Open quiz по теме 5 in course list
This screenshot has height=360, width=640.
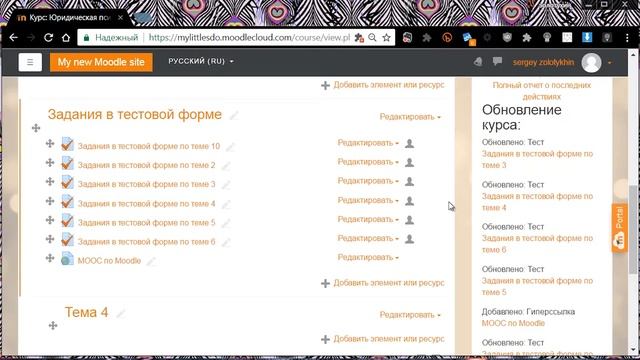tap(147, 222)
